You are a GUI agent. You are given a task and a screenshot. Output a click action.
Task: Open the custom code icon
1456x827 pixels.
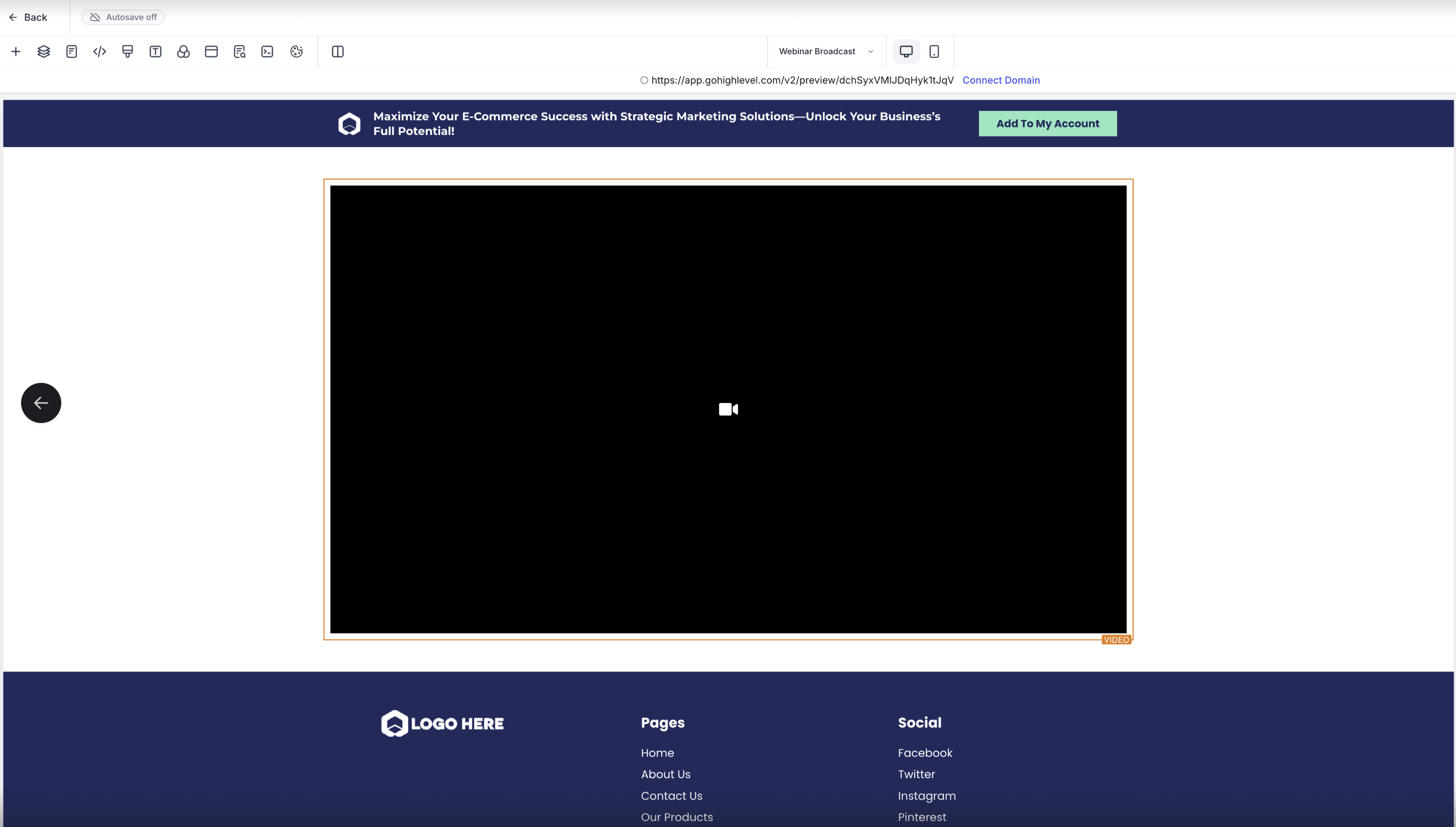99,52
